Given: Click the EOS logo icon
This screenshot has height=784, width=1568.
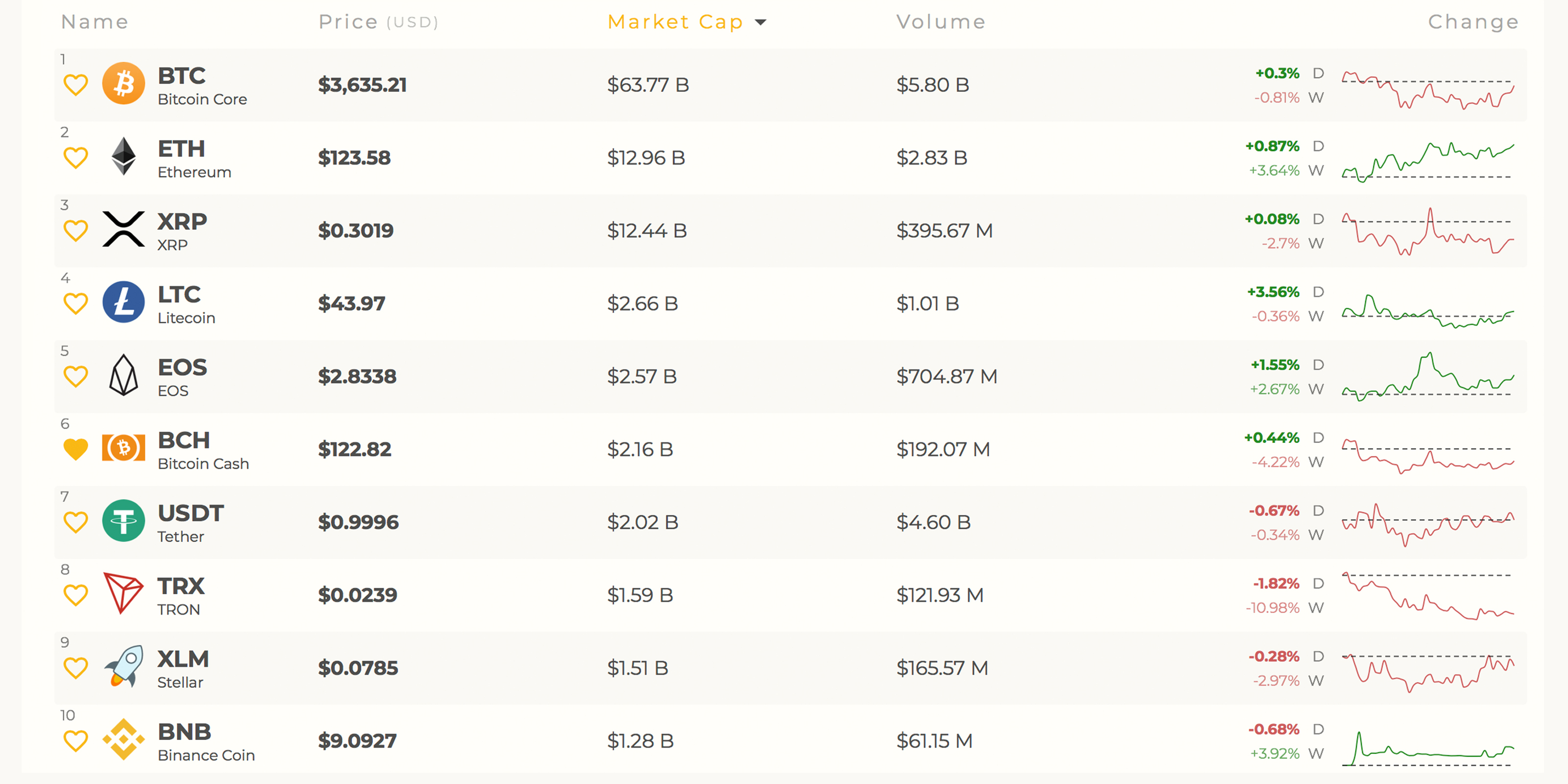Looking at the screenshot, I should click(x=123, y=375).
